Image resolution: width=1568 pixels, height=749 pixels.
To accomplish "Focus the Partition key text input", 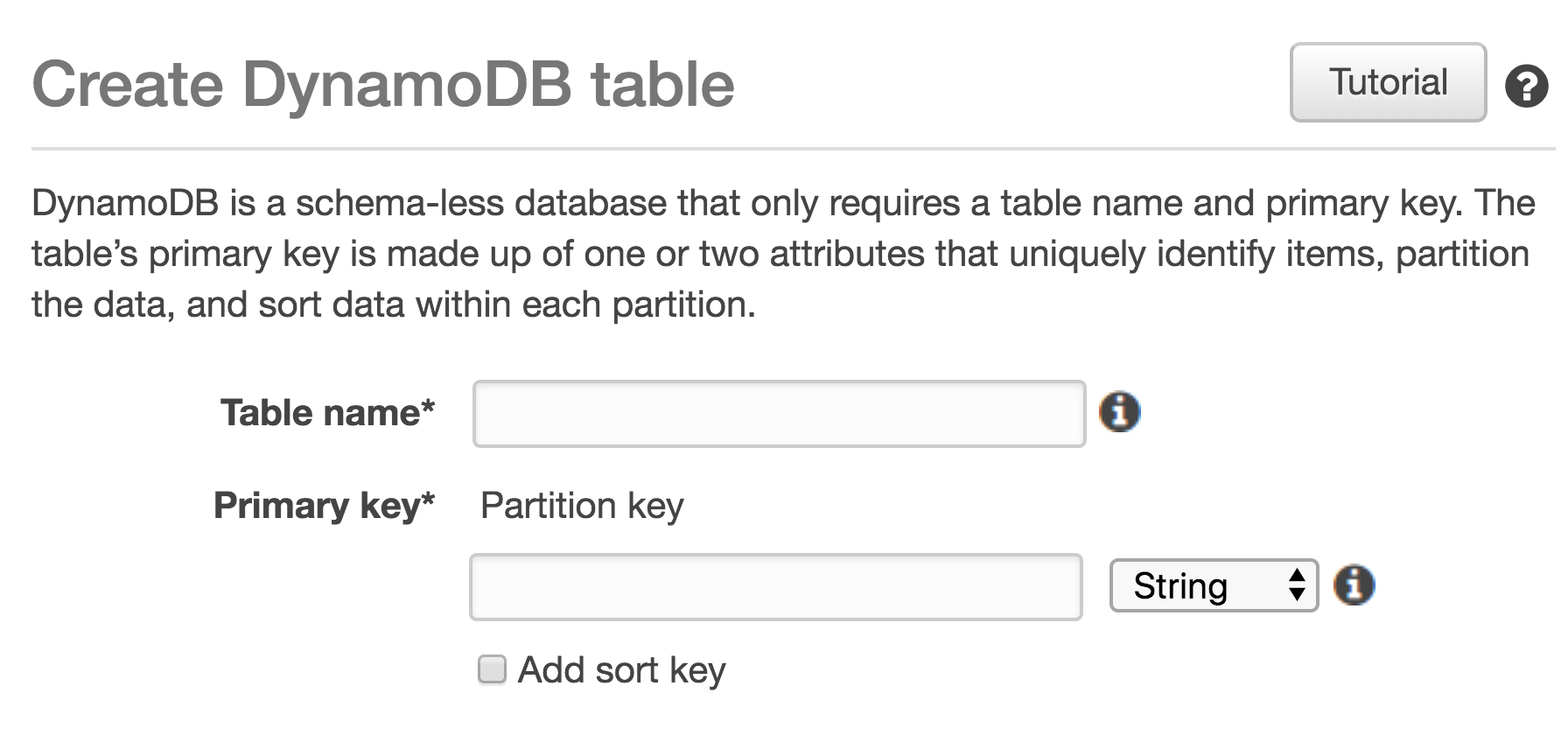I will pos(775,587).
